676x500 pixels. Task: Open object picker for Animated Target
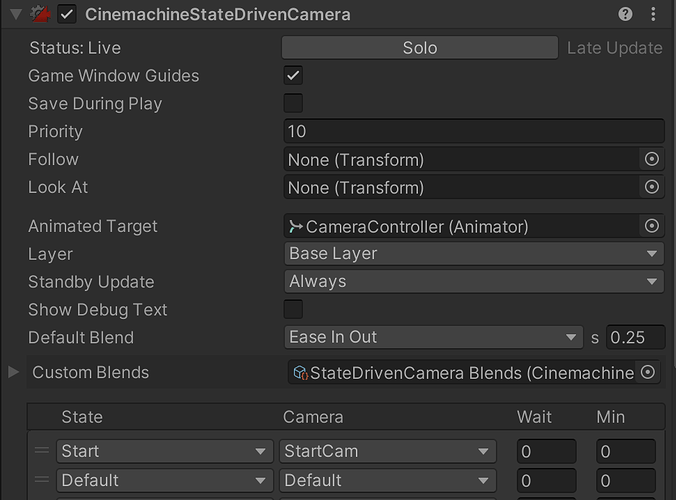[651, 226]
